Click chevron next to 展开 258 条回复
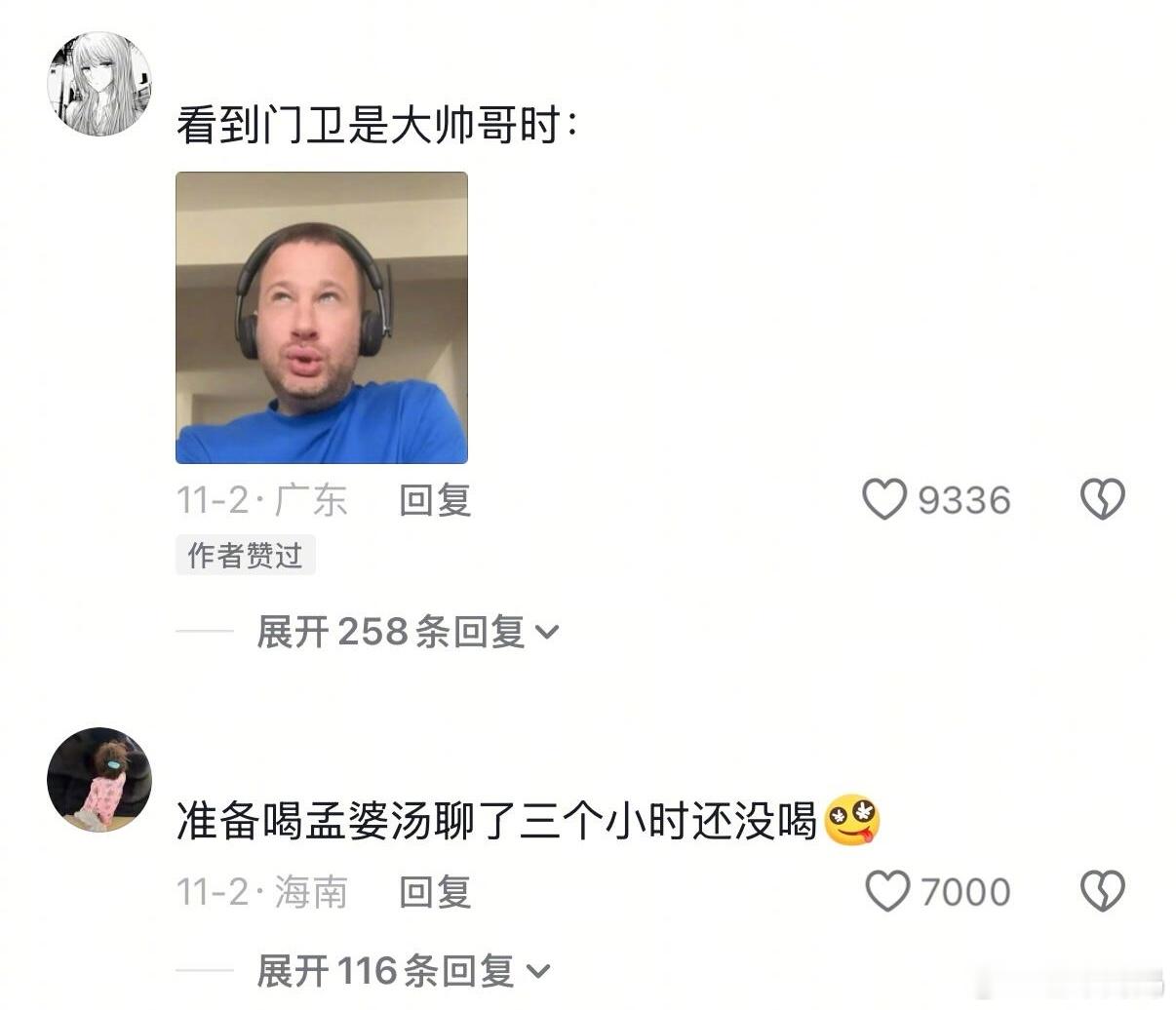Viewport: 1176px width, 1010px height. point(547,633)
